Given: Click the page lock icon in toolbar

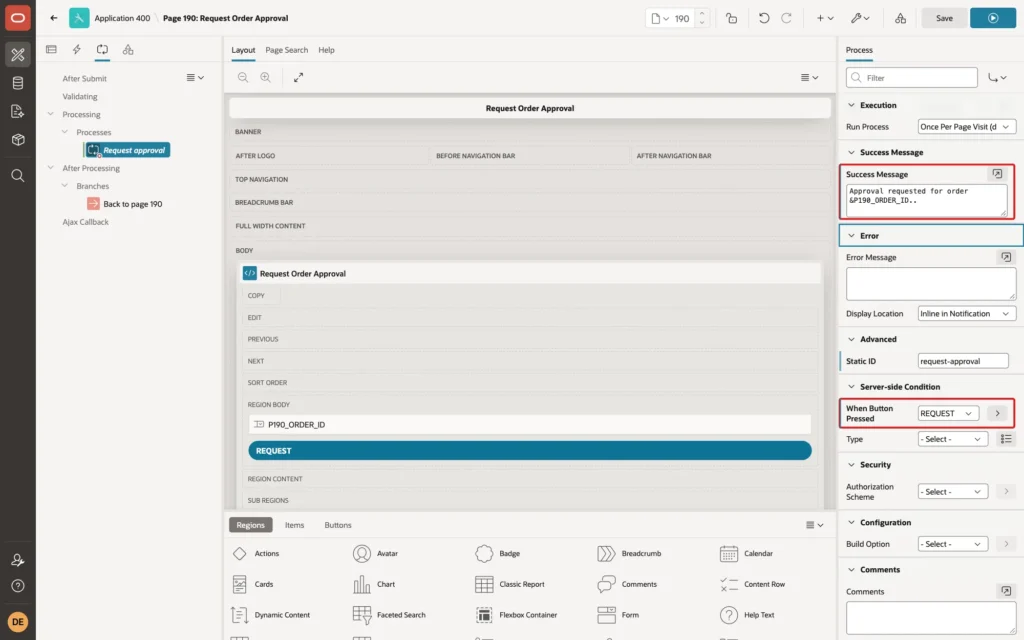Looking at the screenshot, I should [x=731, y=18].
